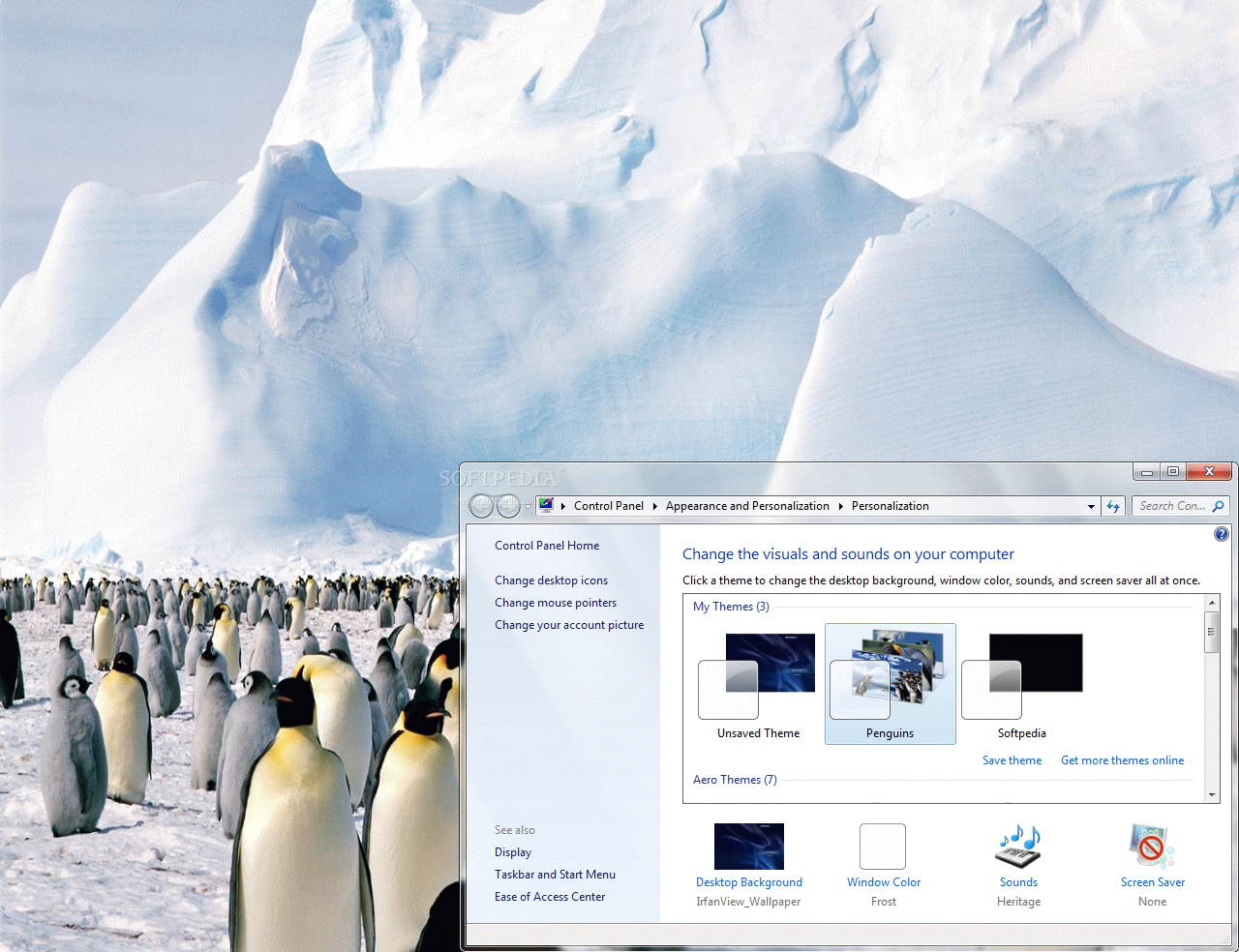The image size is (1239, 952).
Task: Open address bar history dropdown arrow
Action: (x=1091, y=506)
